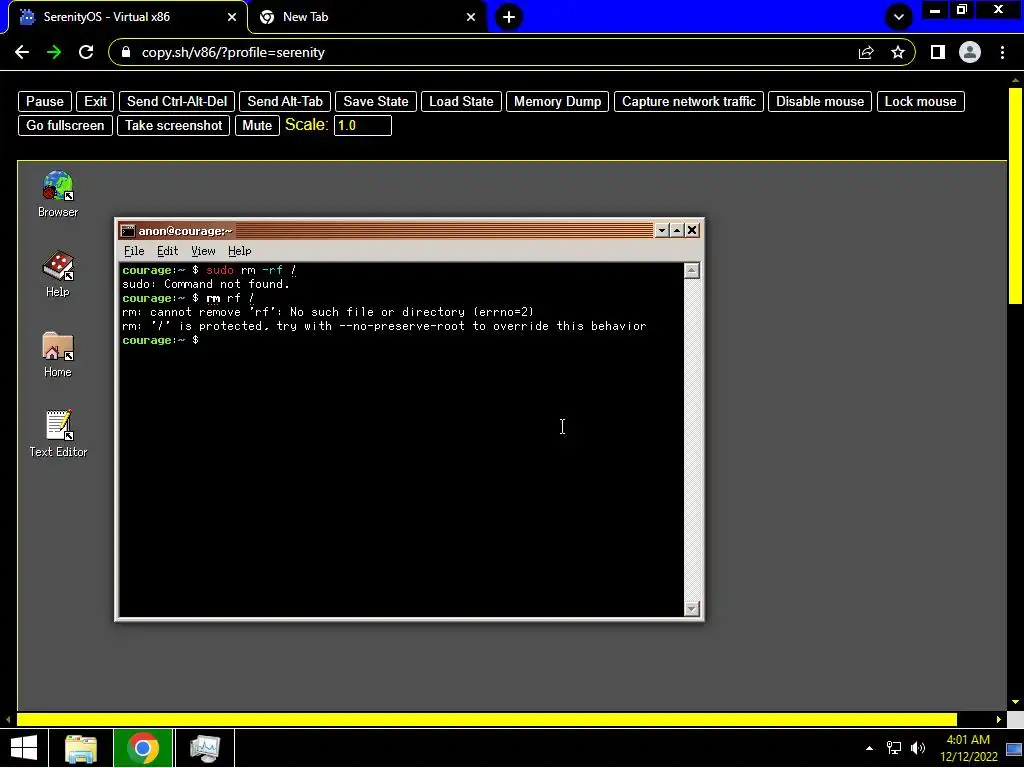Click the page scrollbar right arrow
The image size is (1024, 768).
[999, 720]
